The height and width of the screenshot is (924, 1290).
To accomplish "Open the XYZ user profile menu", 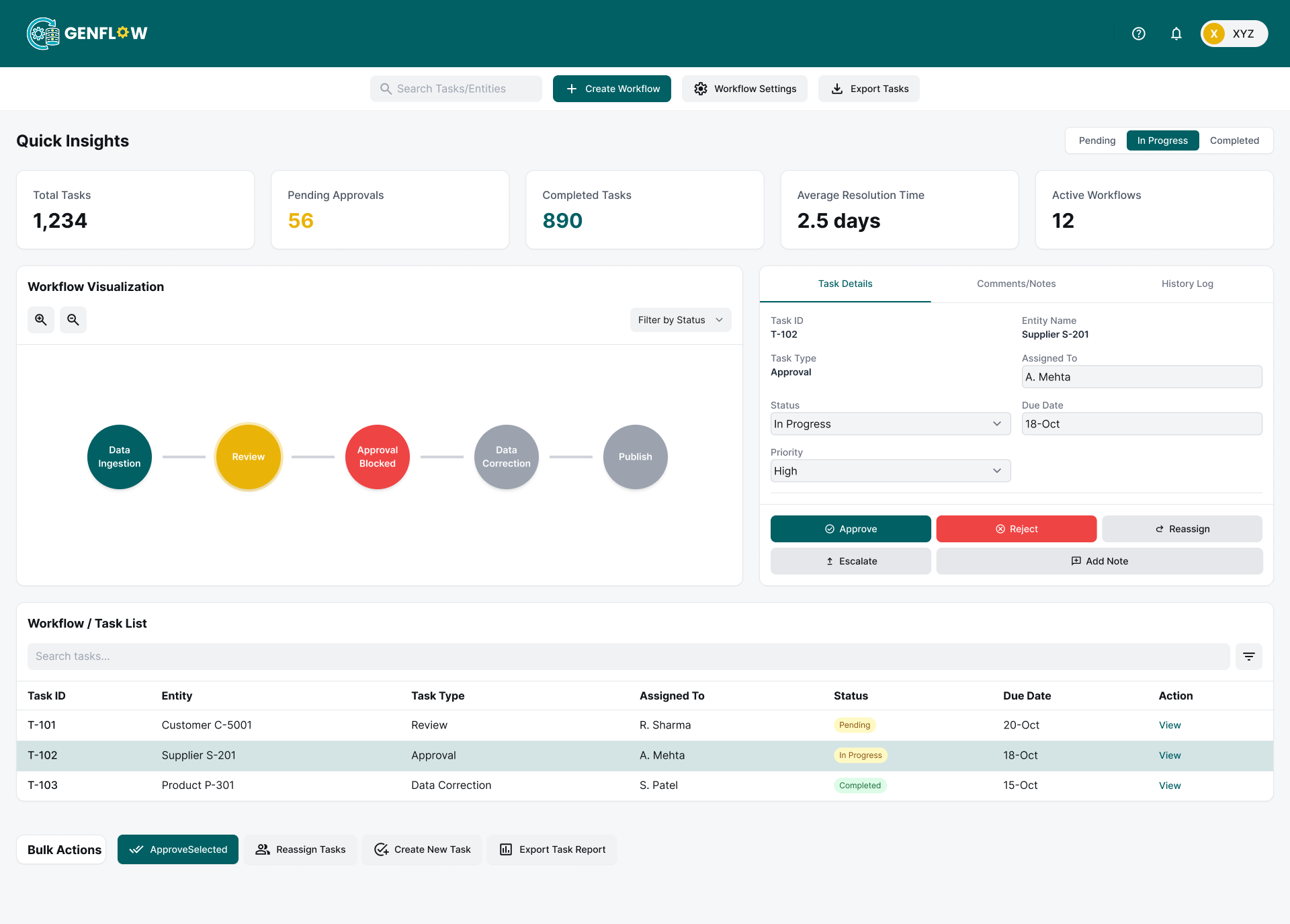I will coord(1234,34).
